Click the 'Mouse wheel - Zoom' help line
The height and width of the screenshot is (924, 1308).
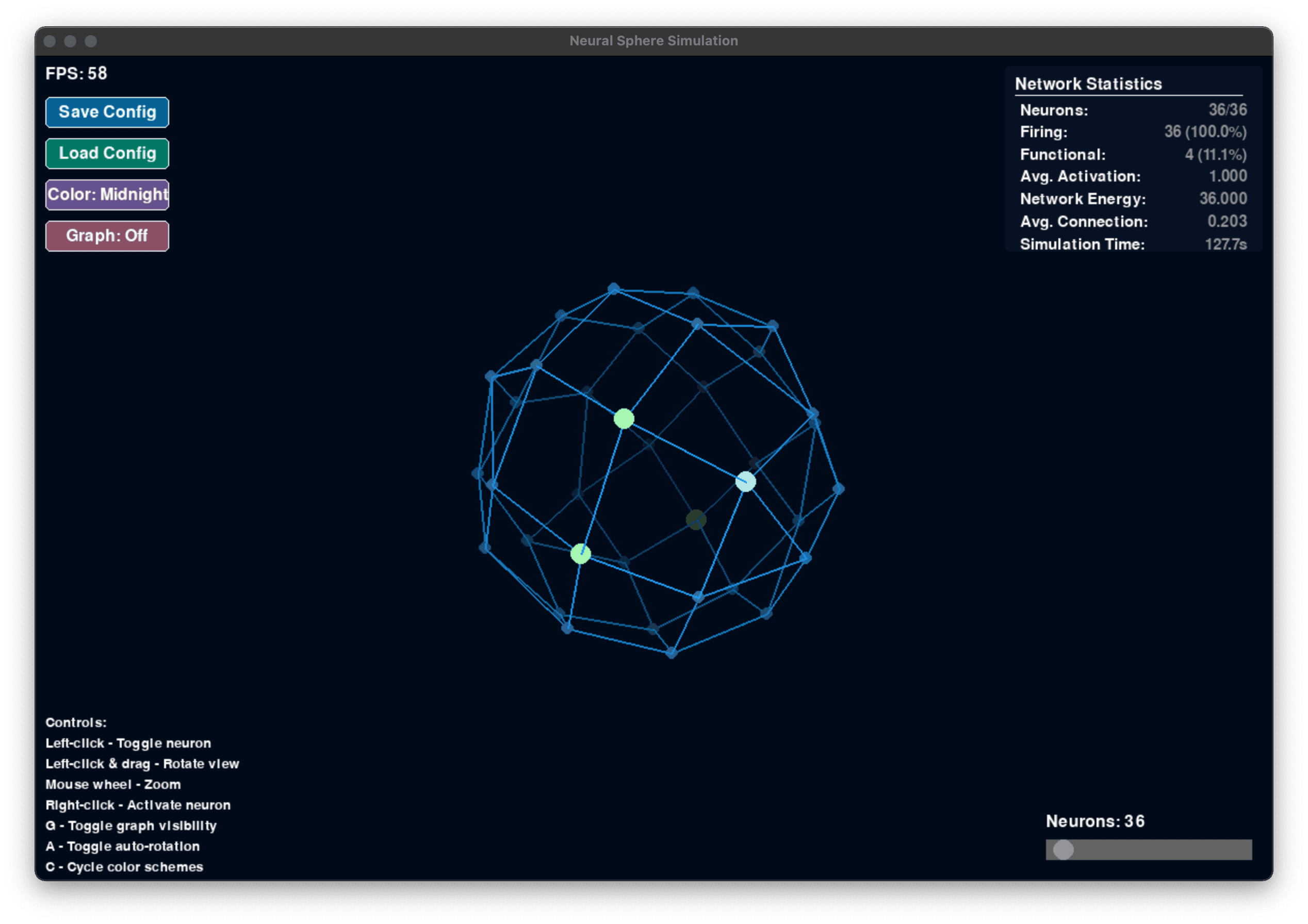113,784
